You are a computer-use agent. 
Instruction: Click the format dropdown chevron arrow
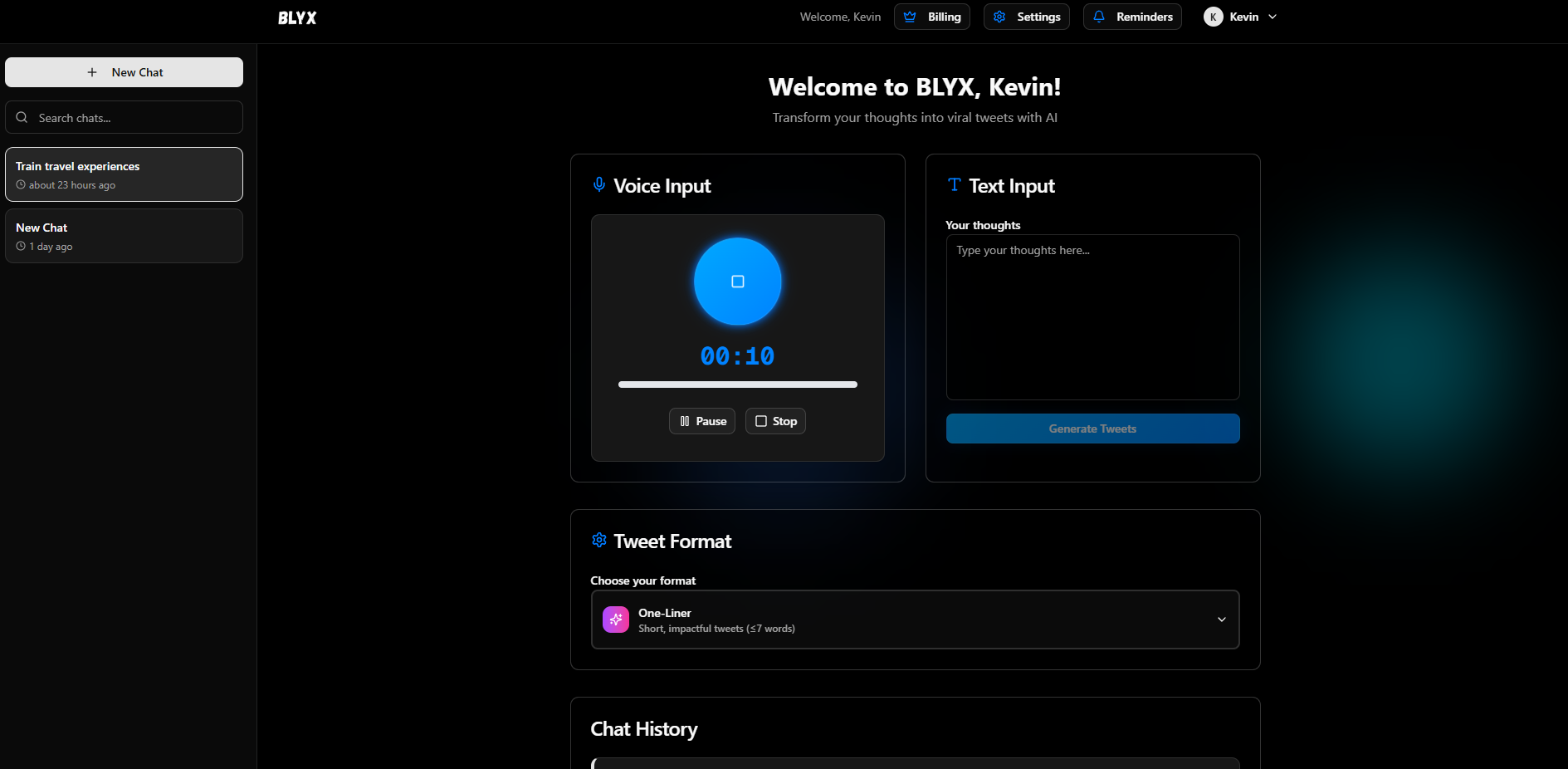1222,620
